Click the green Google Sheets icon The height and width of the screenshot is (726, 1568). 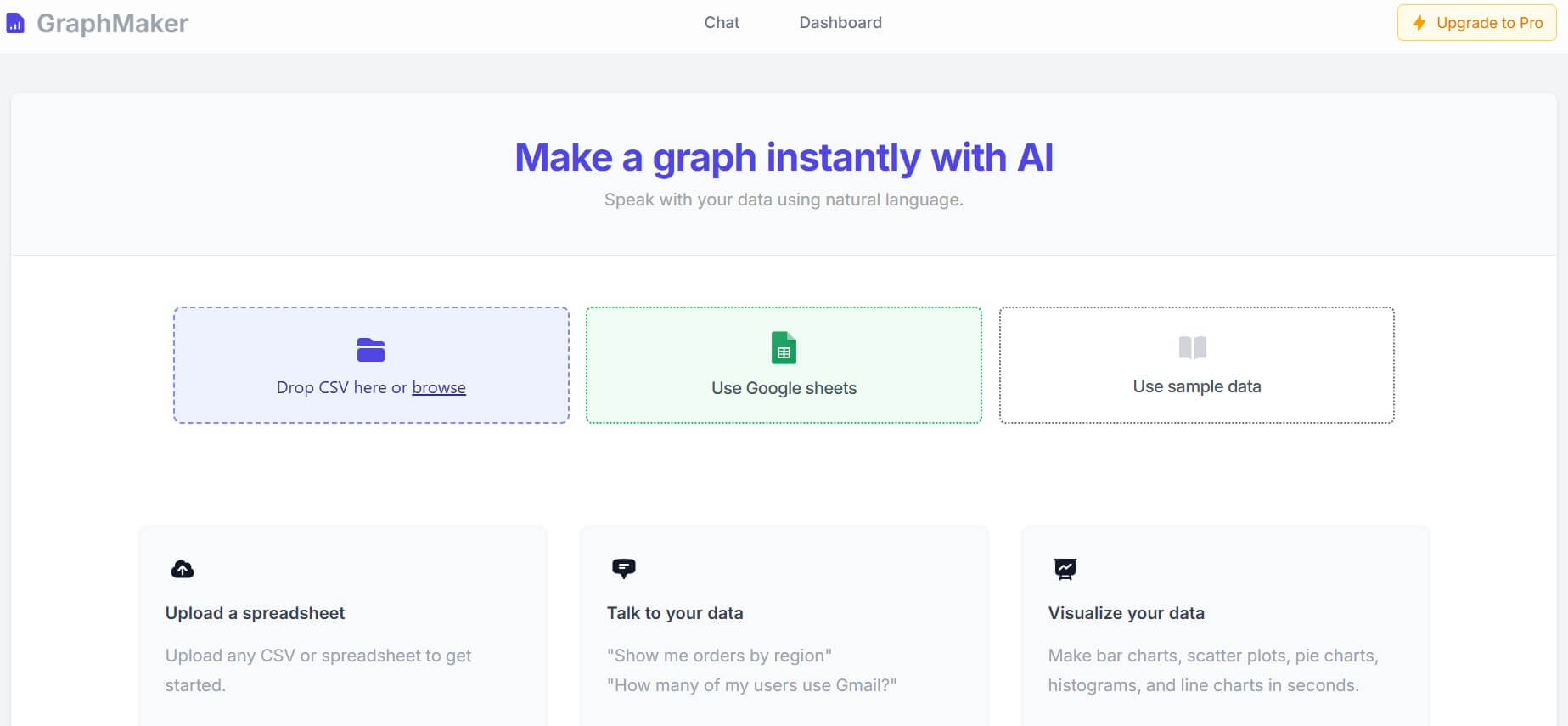click(x=784, y=348)
